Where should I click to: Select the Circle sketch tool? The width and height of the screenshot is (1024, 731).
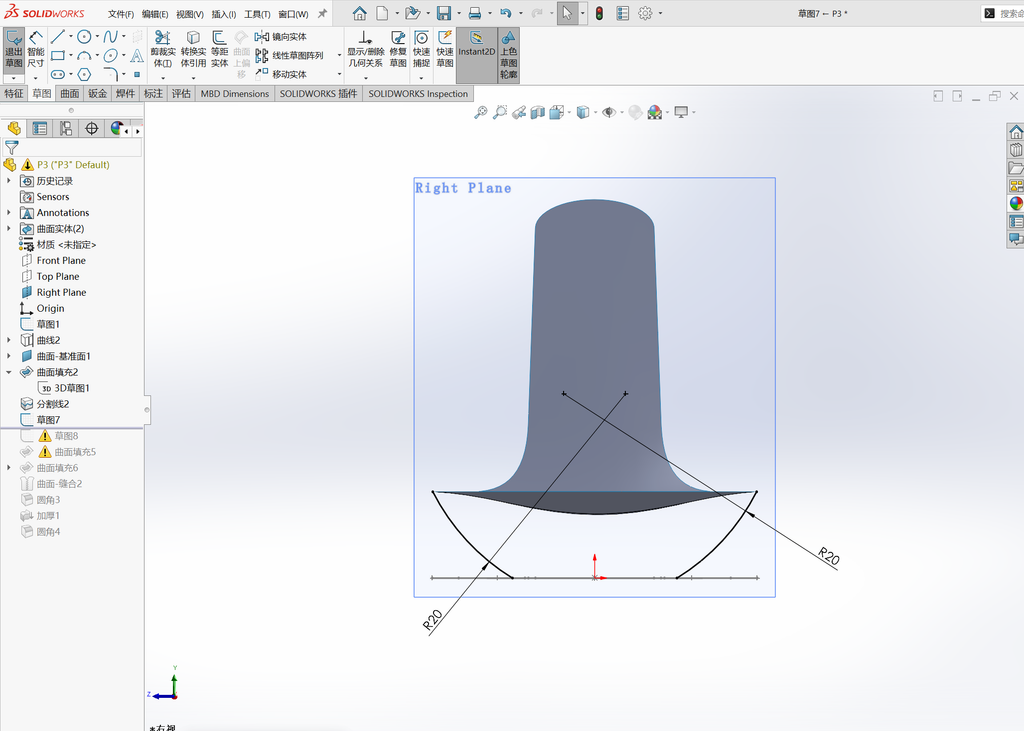click(x=84, y=37)
